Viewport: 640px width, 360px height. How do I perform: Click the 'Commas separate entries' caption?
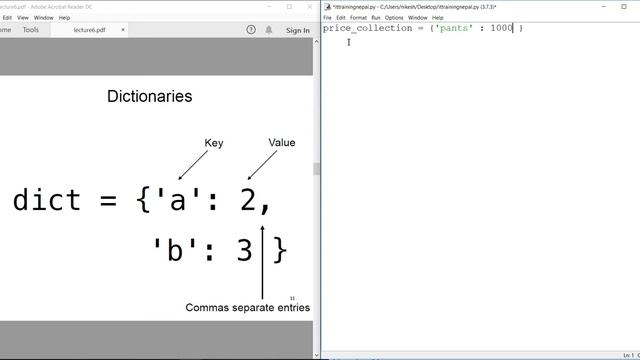[247, 307]
